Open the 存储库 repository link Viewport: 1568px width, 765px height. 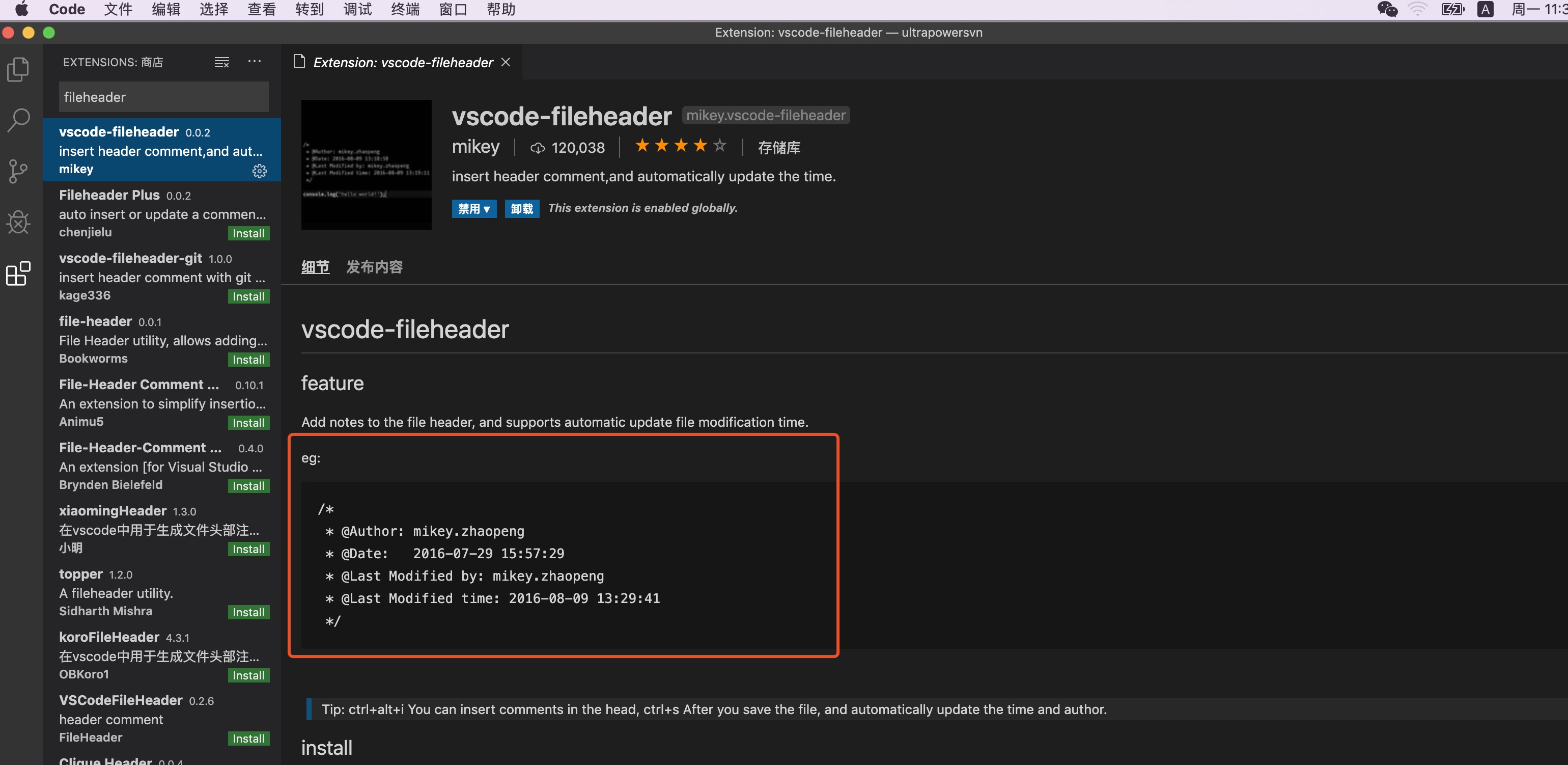pyautogui.click(x=778, y=148)
